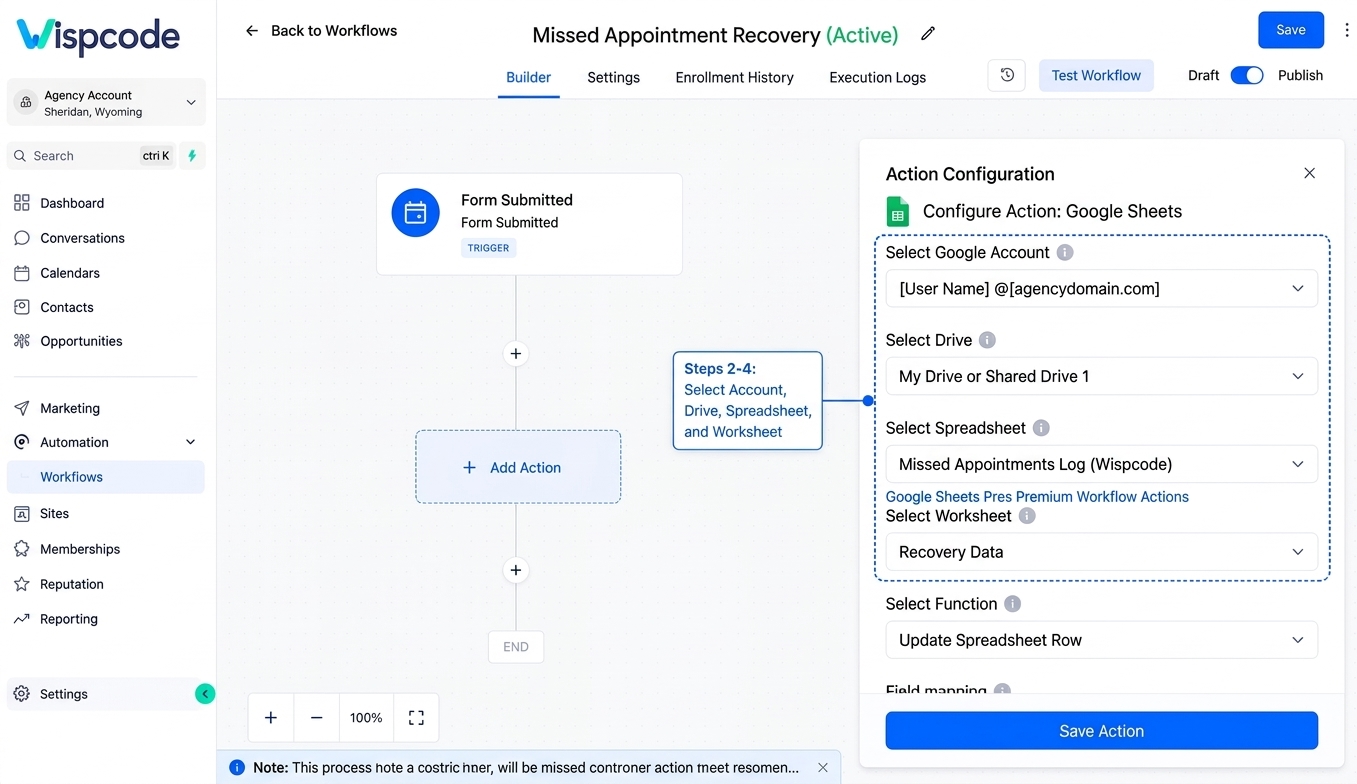Screen dimensions: 1357x784
Task: Click the Memberships icon in sidebar
Action: click(22, 549)
